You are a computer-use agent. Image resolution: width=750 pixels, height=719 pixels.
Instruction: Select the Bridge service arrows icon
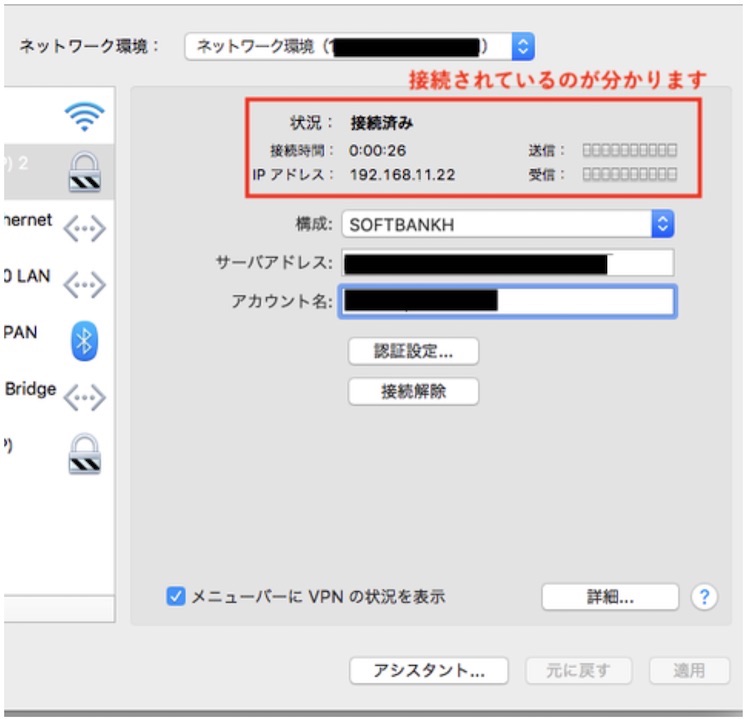85,397
